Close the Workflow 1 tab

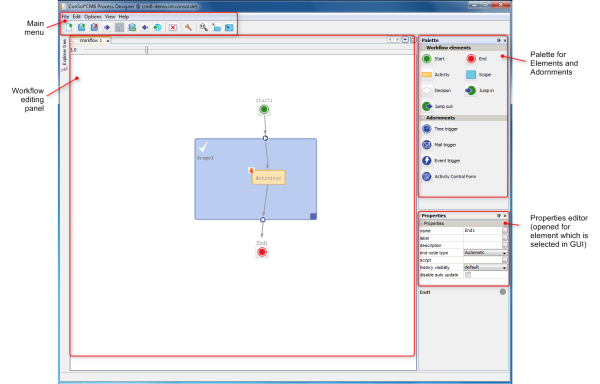[108, 41]
